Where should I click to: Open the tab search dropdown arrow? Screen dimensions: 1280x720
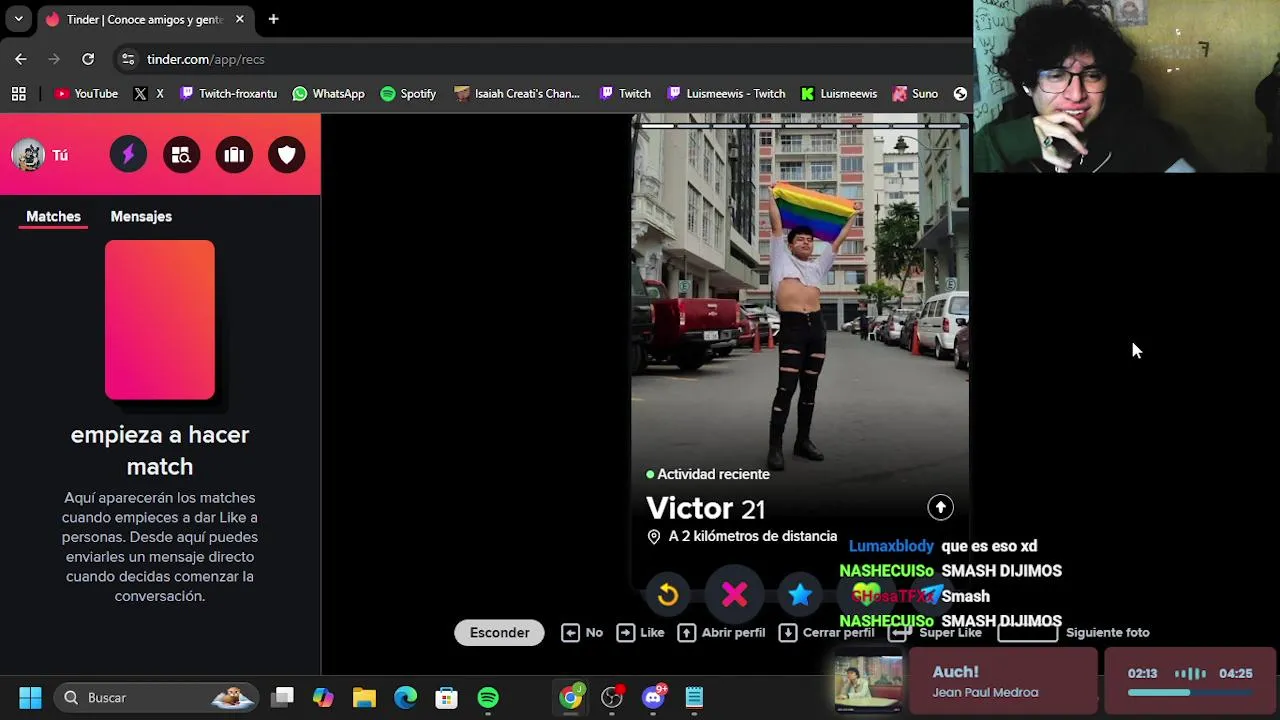pos(18,19)
